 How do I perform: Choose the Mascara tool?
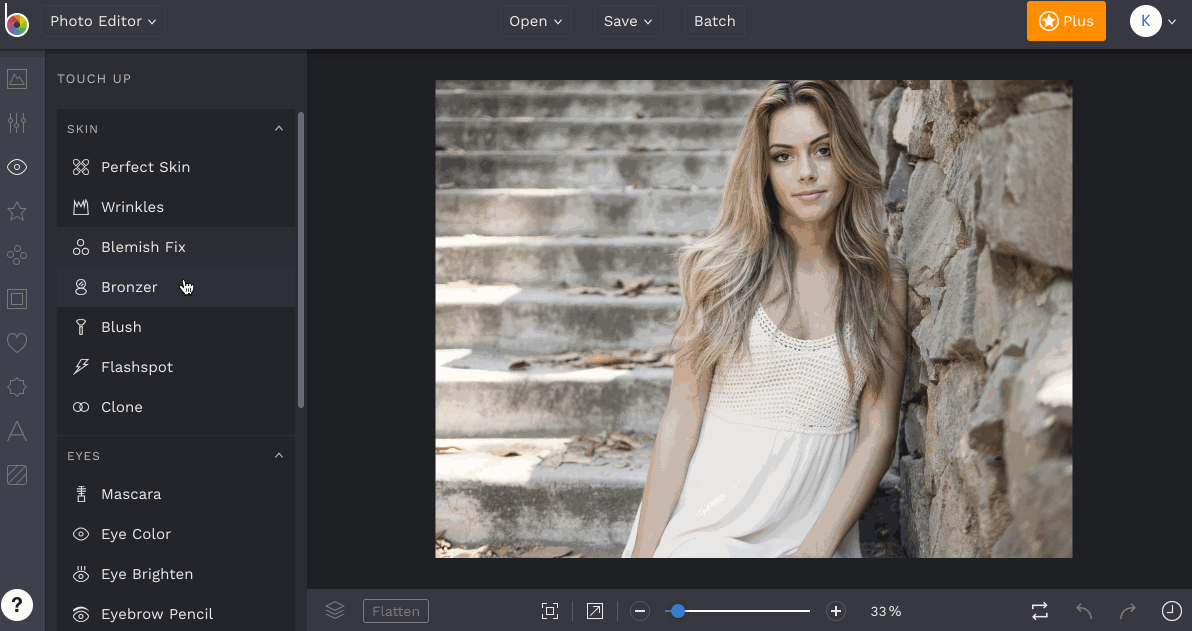[176, 494]
